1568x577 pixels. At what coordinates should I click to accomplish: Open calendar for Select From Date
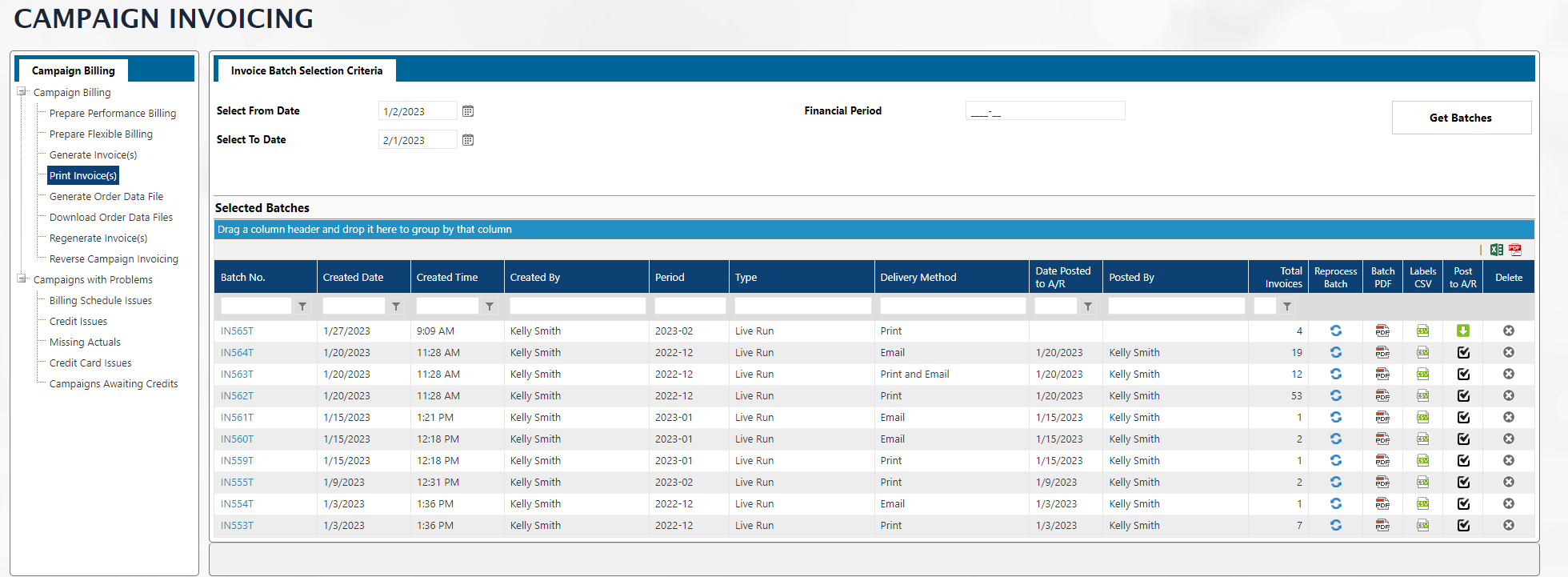point(468,111)
